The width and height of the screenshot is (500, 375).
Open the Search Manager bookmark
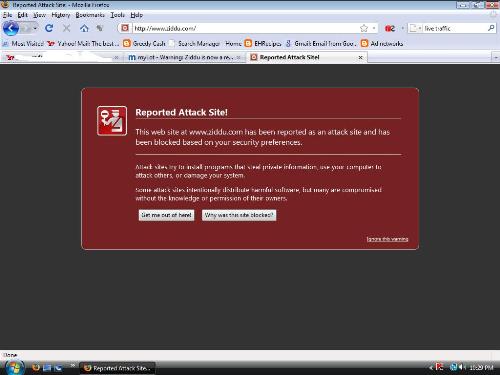coord(195,43)
